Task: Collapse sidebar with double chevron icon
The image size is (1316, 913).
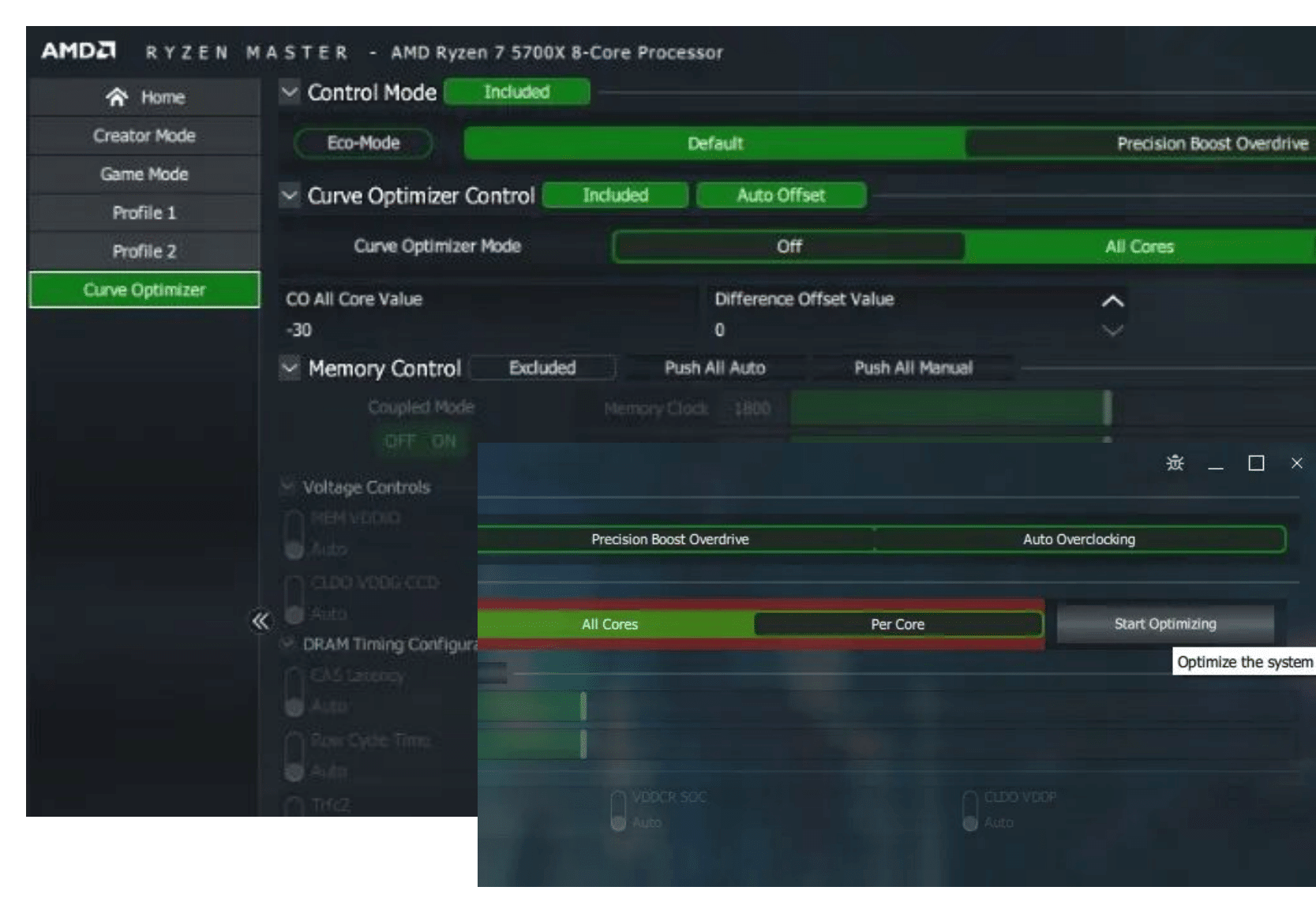Action: tap(261, 622)
